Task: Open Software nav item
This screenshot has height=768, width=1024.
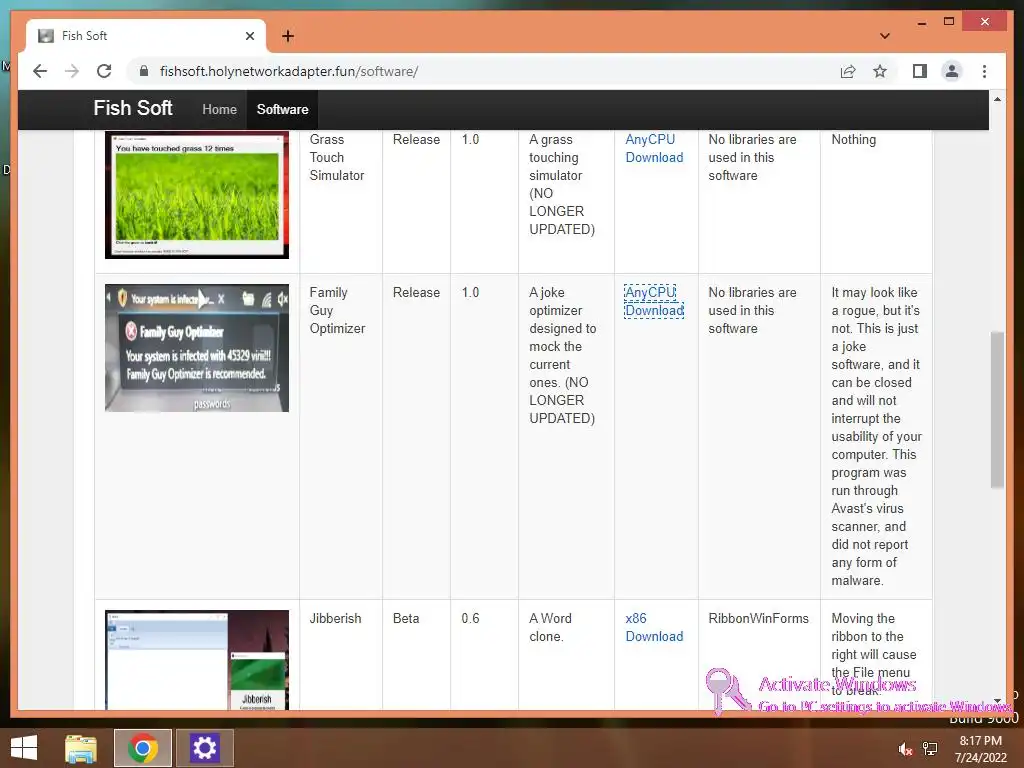Action: [x=282, y=110]
